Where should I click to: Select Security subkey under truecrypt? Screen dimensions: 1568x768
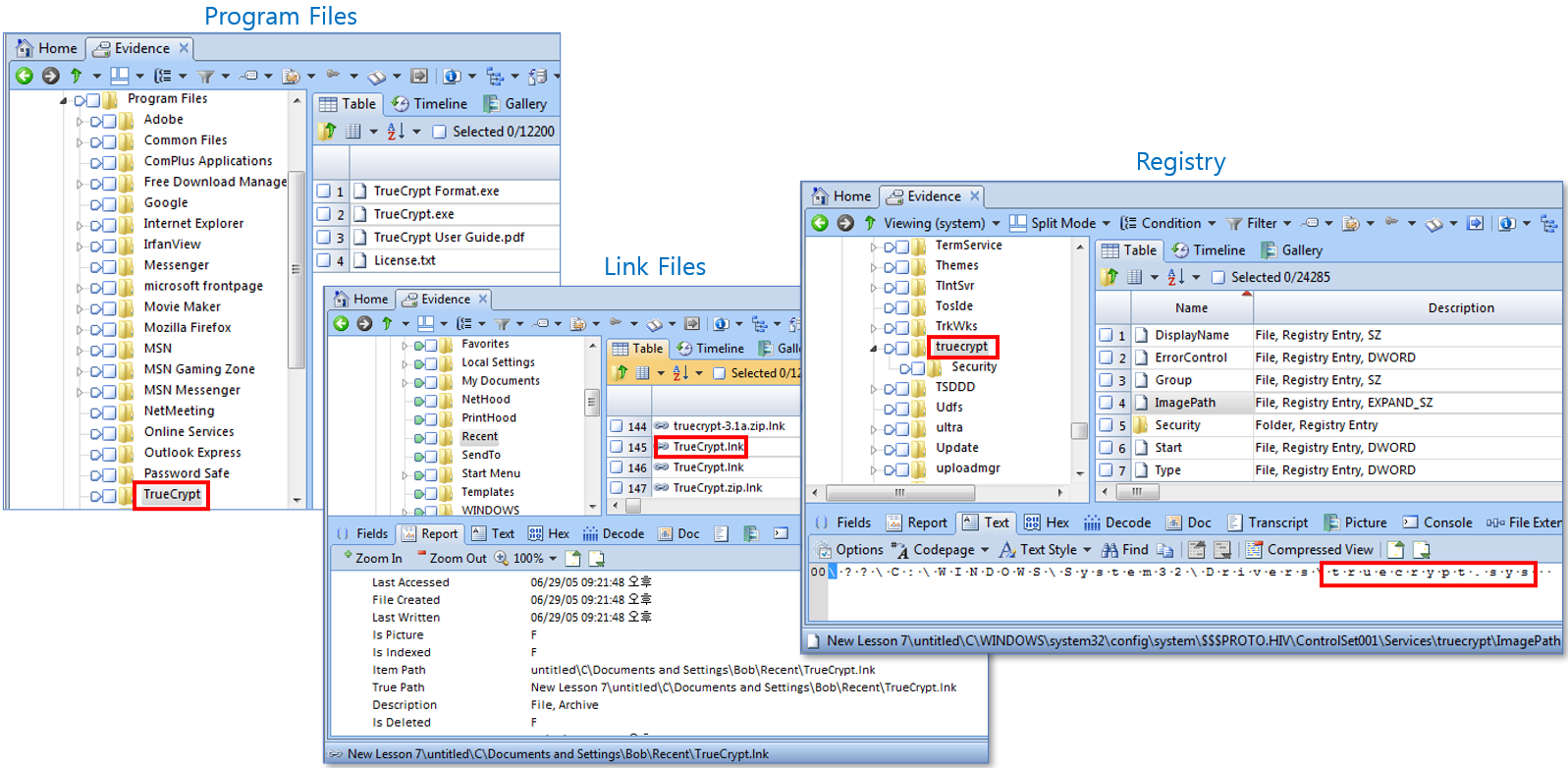pos(974,366)
